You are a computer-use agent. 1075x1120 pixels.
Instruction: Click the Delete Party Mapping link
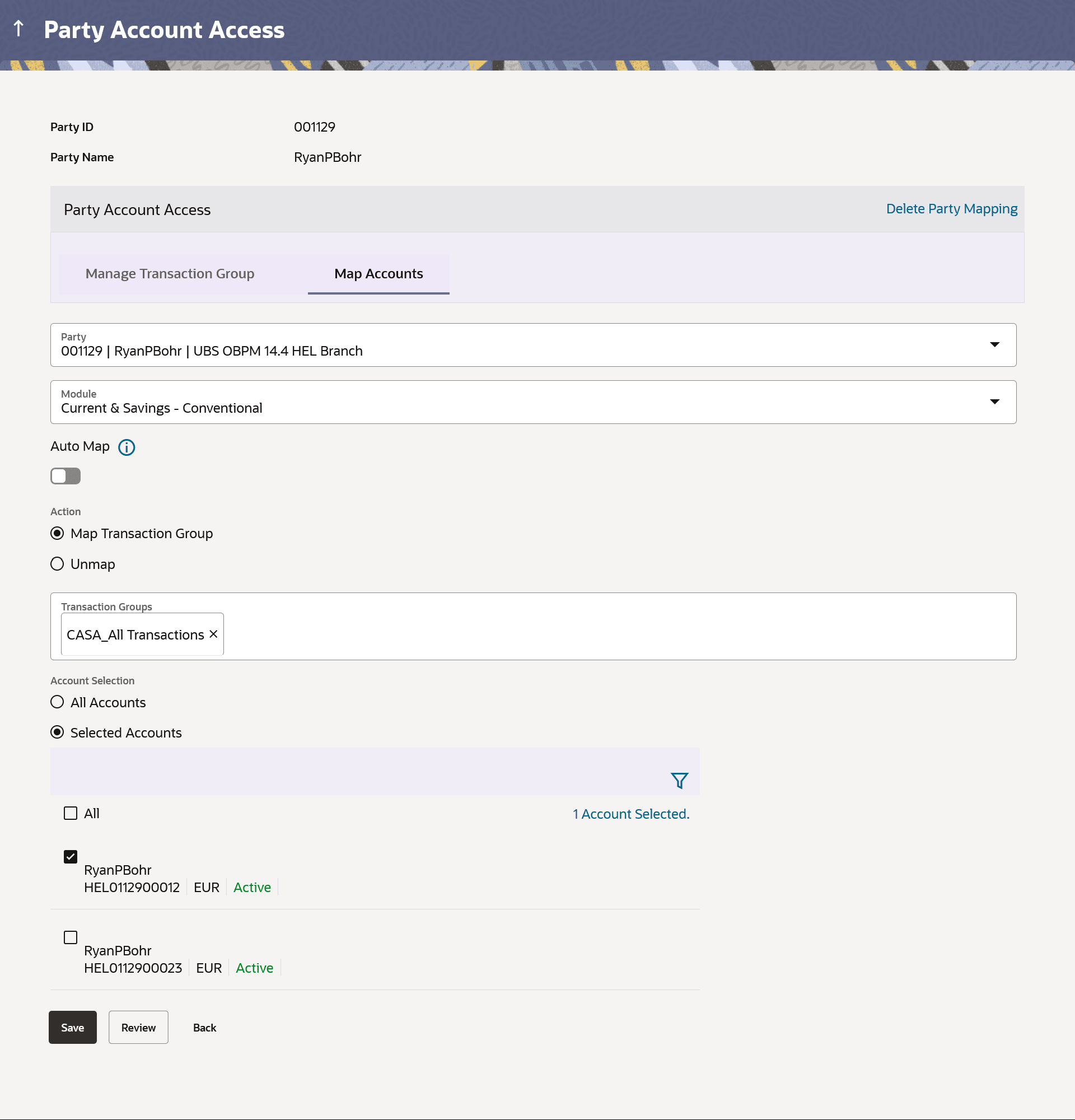click(x=951, y=209)
